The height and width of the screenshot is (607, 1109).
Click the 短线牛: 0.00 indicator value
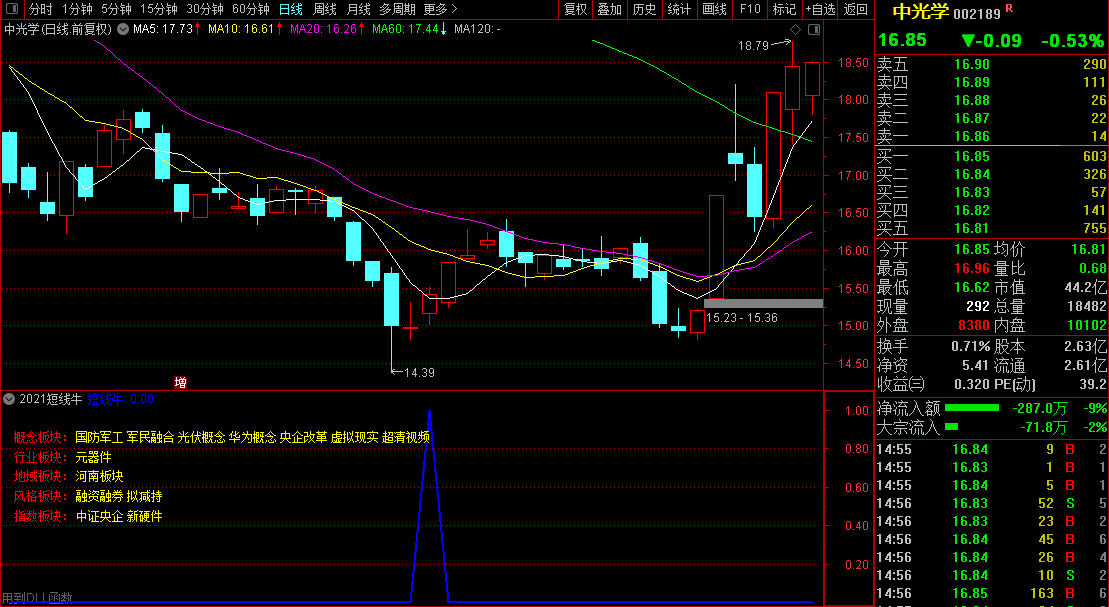pyautogui.click(x=120, y=399)
